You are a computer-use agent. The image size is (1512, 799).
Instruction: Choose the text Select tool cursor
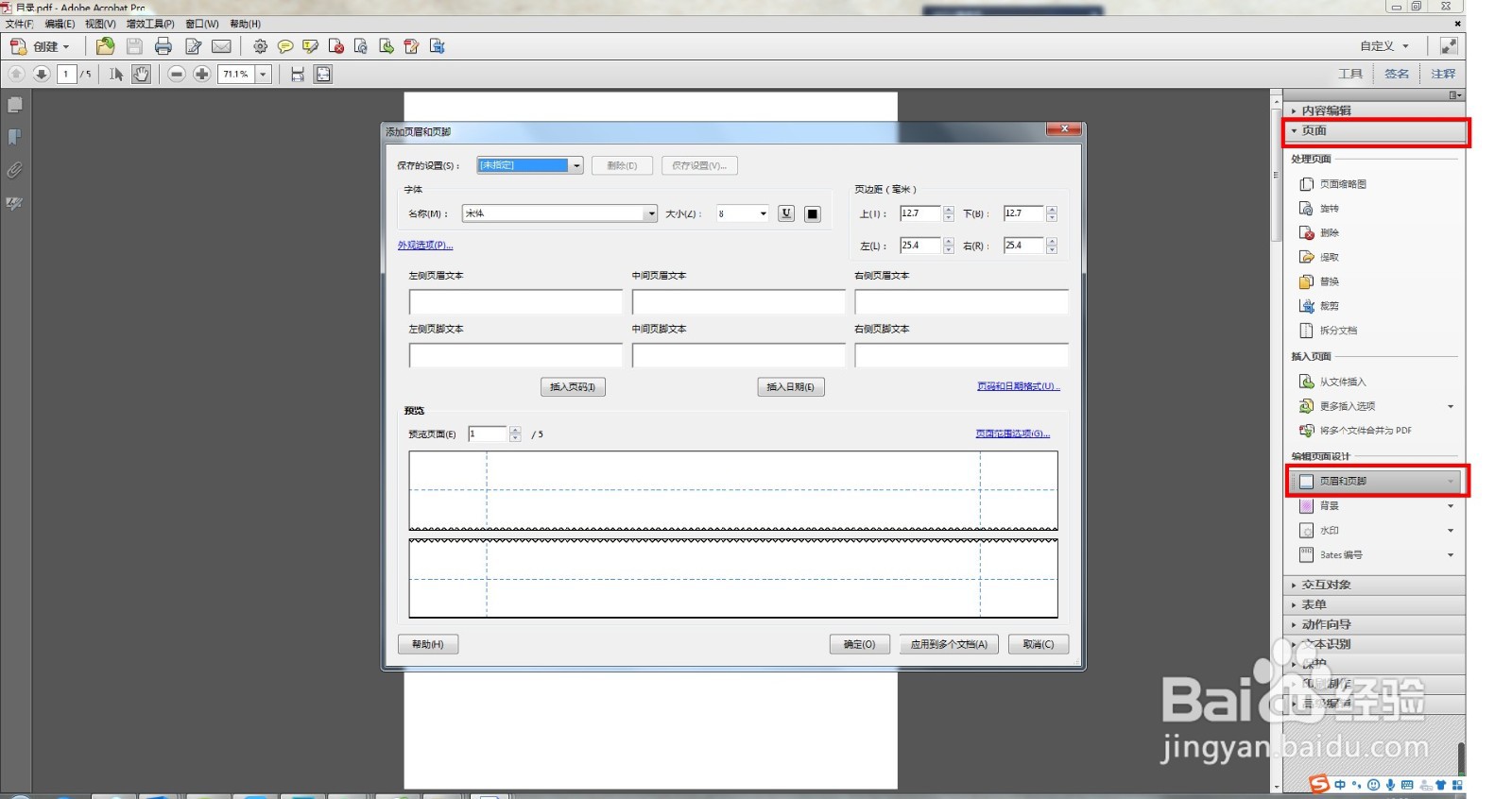tap(116, 74)
